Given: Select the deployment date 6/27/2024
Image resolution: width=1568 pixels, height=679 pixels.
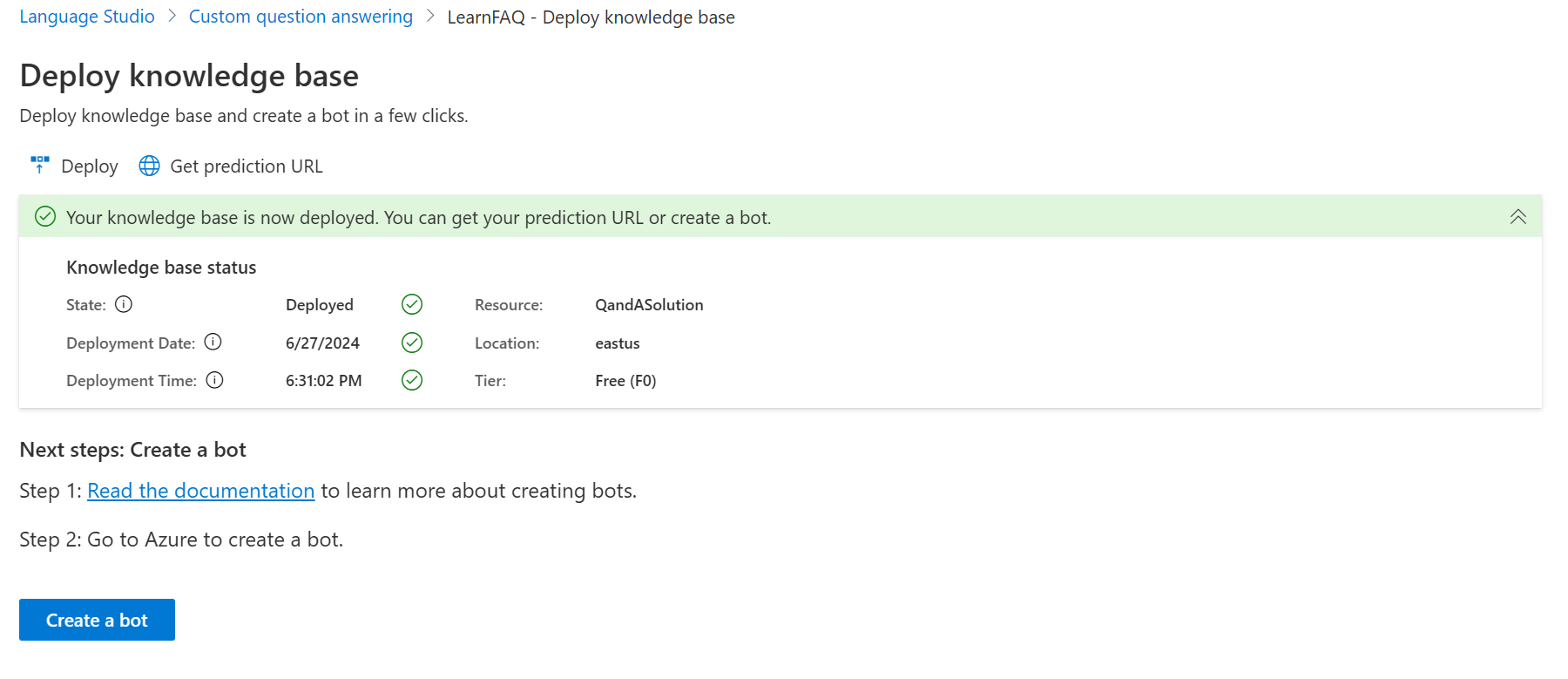Looking at the screenshot, I should point(322,343).
